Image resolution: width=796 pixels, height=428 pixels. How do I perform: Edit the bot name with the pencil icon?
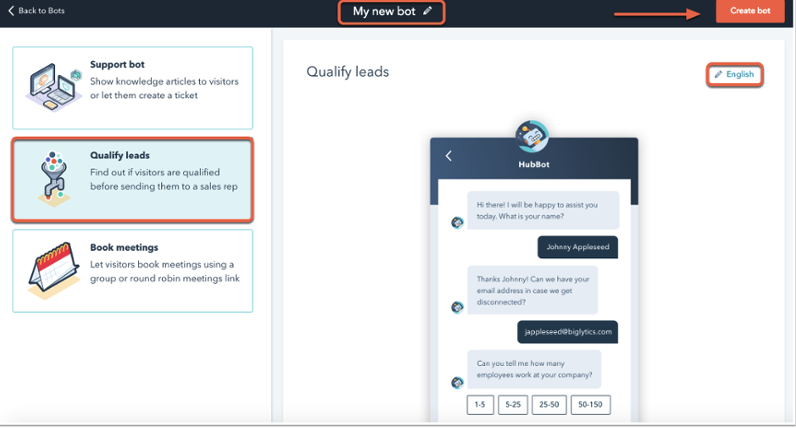427,11
